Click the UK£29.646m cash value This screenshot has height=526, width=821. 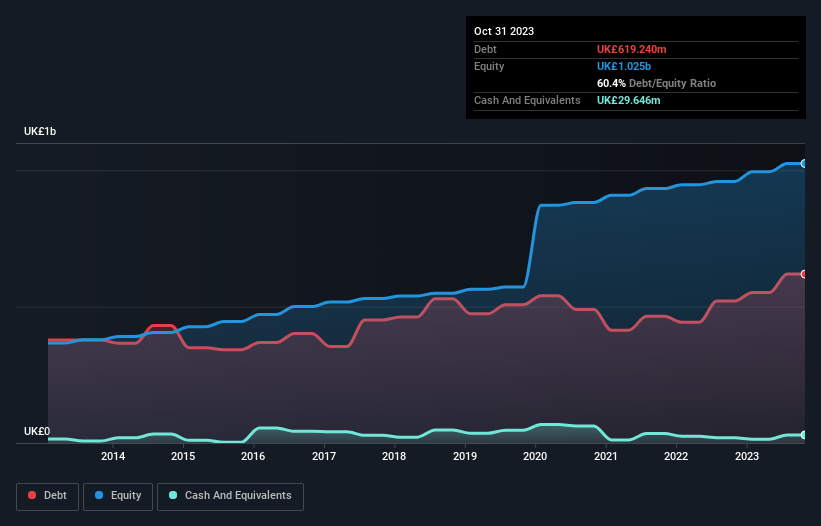tap(629, 100)
